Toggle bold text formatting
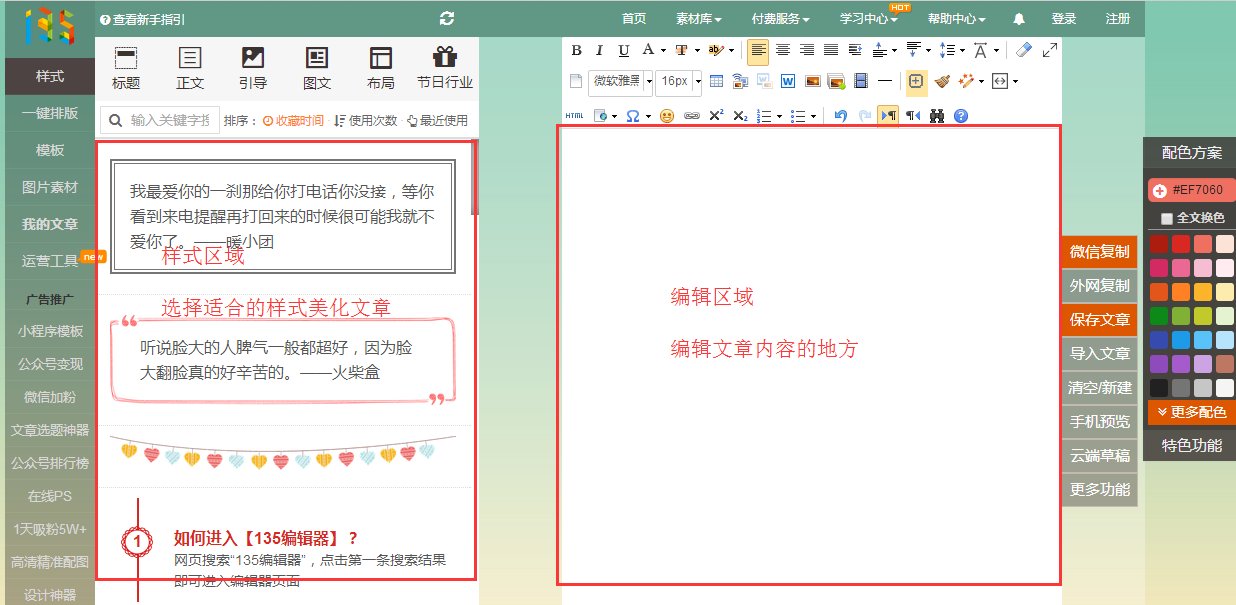The width and height of the screenshot is (1236, 605). coord(576,49)
